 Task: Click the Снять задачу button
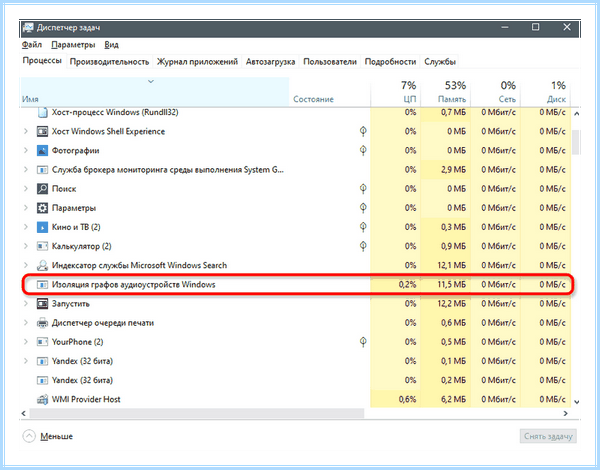548,436
